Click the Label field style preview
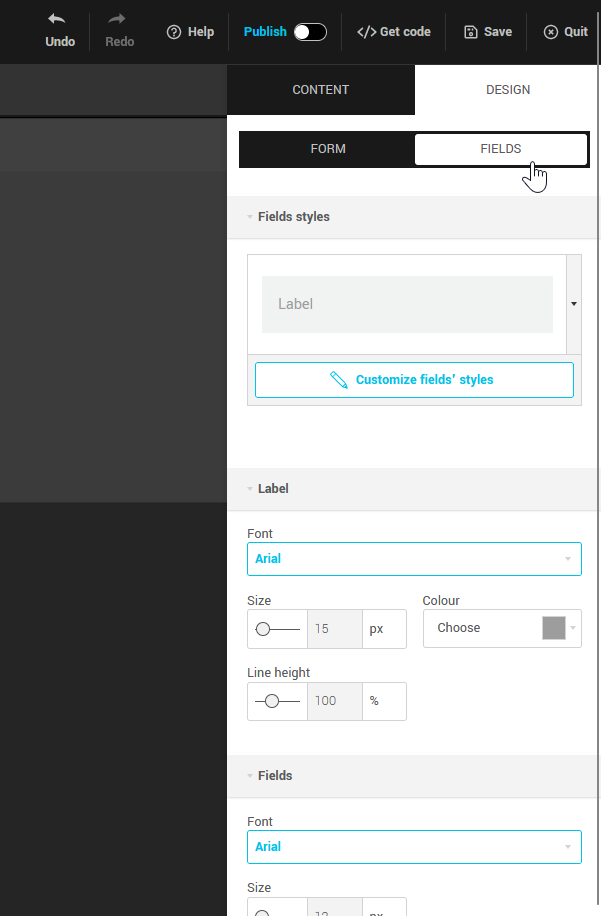601x916 pixels. 407,304
